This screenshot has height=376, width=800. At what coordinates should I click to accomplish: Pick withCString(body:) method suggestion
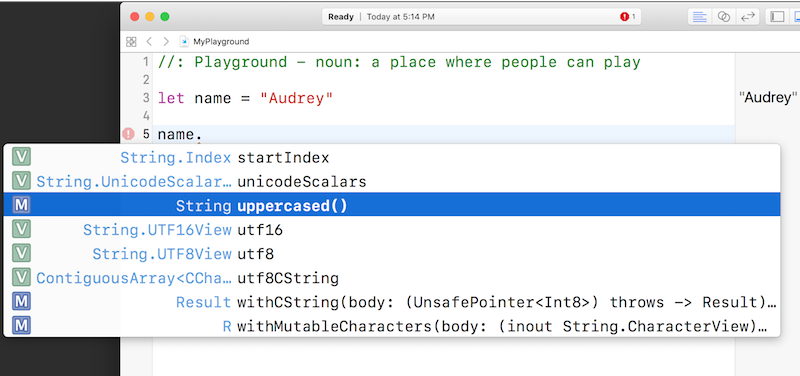pos(392,302)
